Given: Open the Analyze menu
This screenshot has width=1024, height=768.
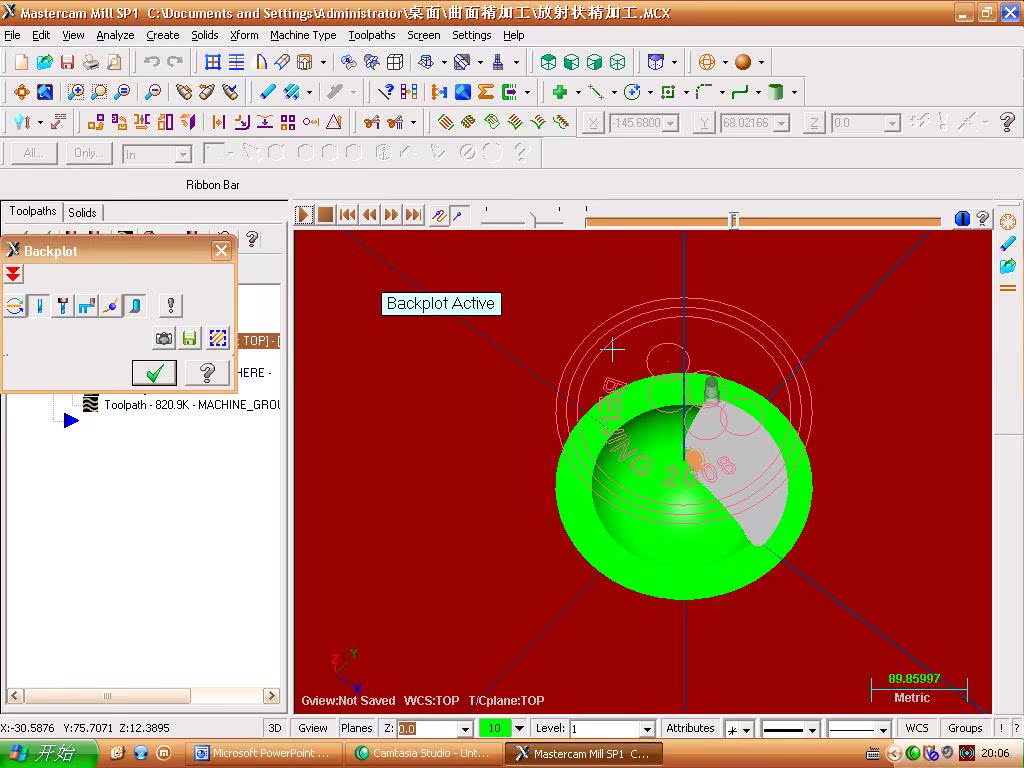Looking at the screenshot, I should [115, 35].
